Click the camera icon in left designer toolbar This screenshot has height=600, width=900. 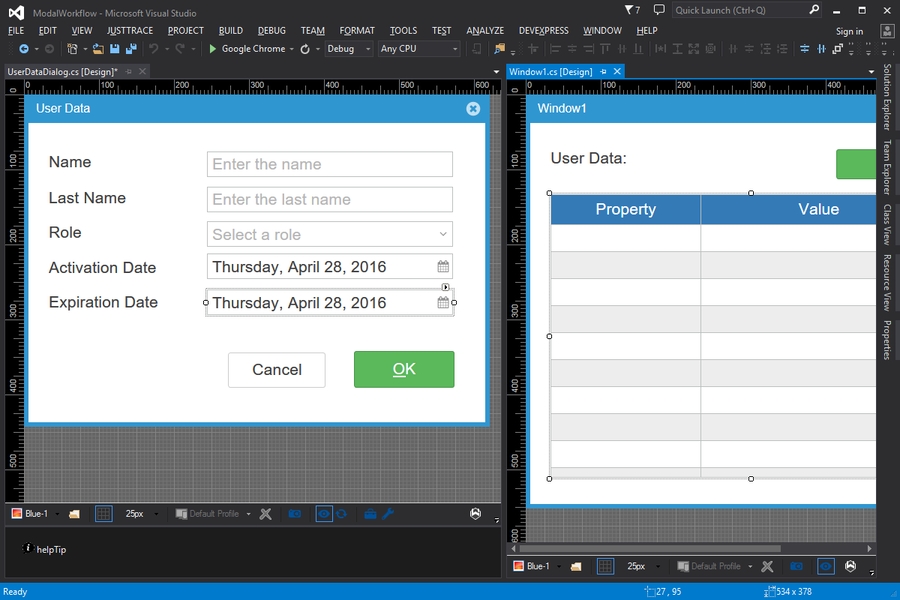[294, 514]
